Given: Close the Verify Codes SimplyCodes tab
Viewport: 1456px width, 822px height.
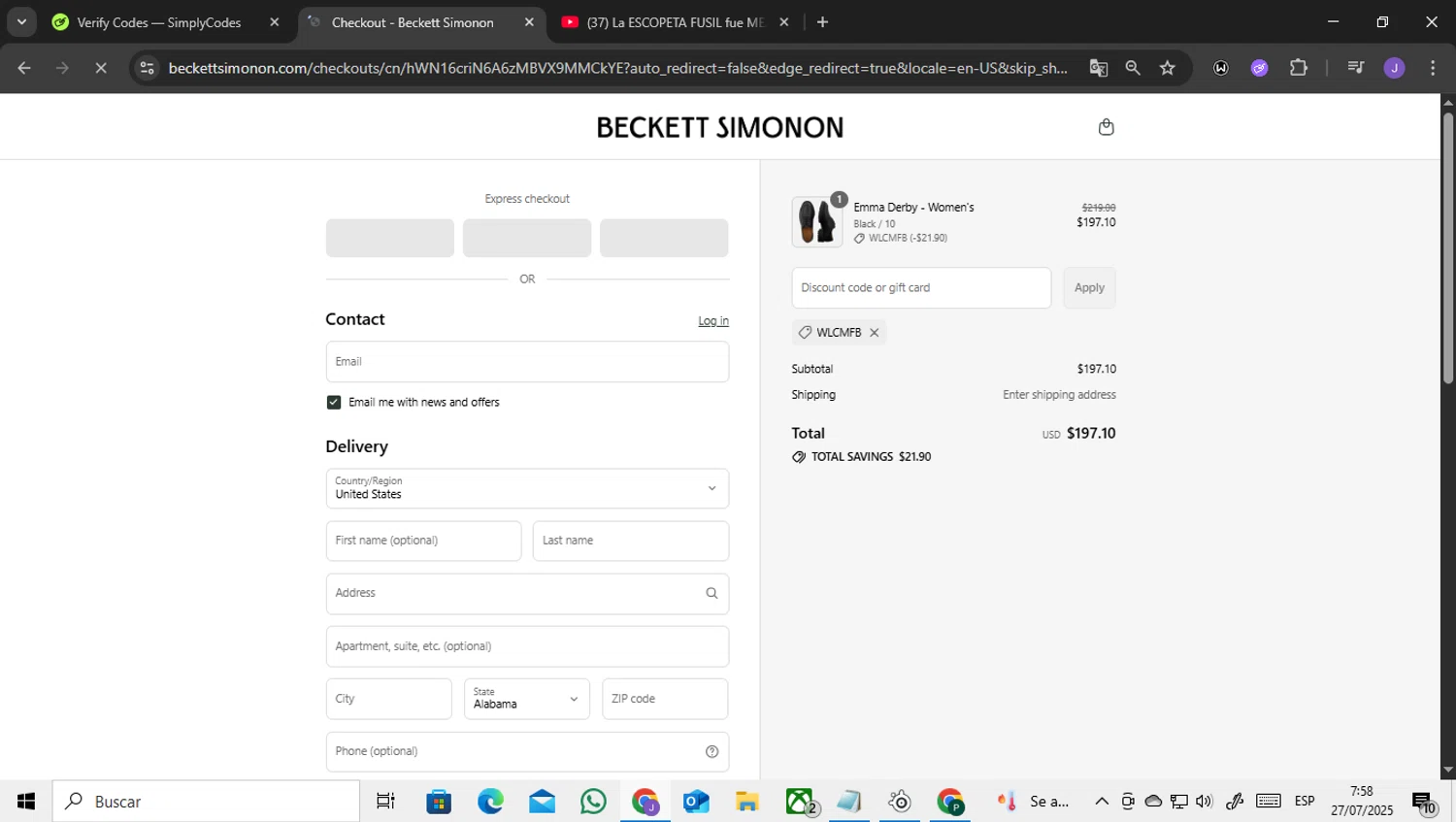Looking at the screenshot, I should tap(275, 22).
